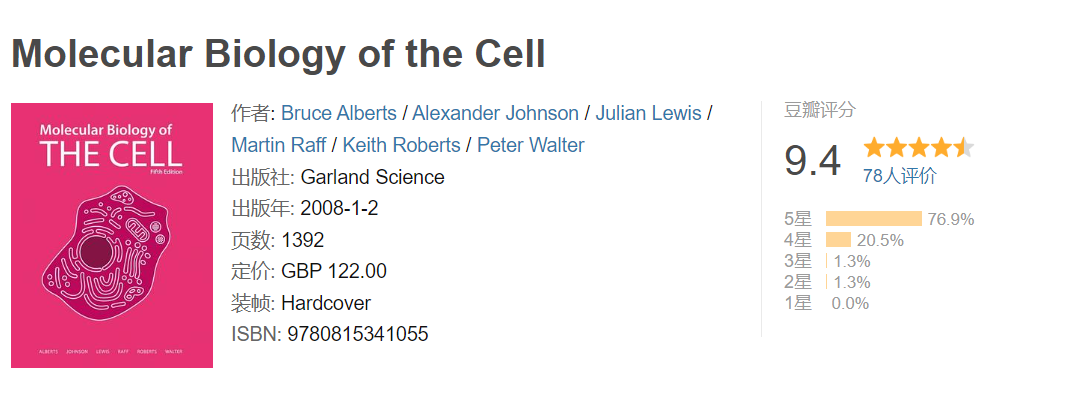Click the 5星 rating bar
This screenshot has width=1068, height=397.
click(x=873, y=219)
